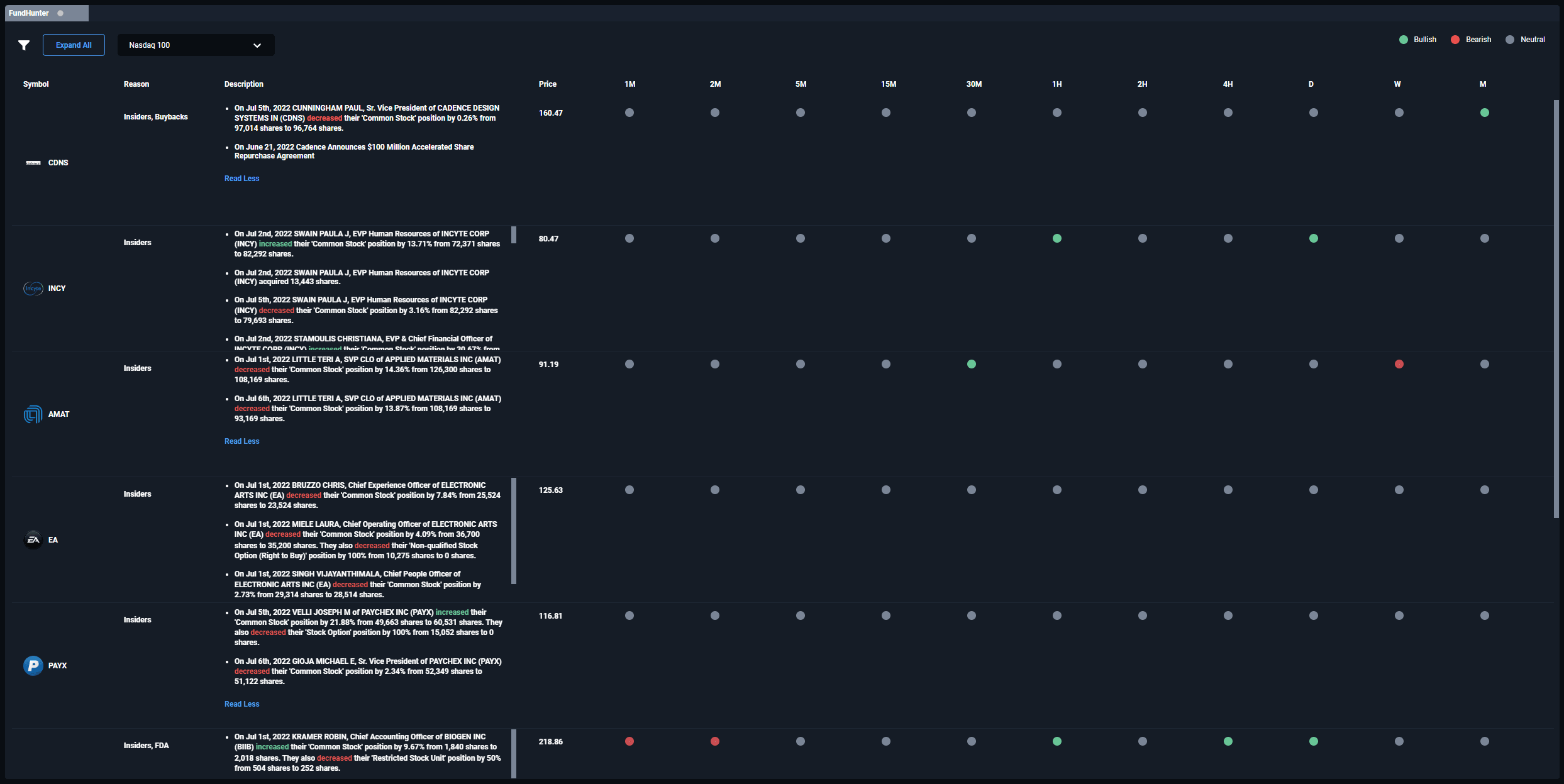The height and width of the screenshot is (784, 1564).
Task: Click the AMAT price 91.19
Action: (548, 365)
